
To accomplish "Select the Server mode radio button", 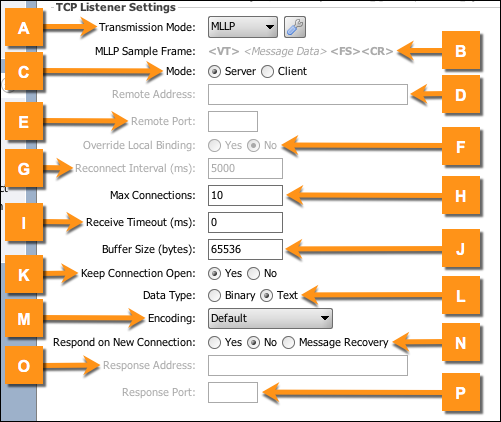I will [214, 72].
